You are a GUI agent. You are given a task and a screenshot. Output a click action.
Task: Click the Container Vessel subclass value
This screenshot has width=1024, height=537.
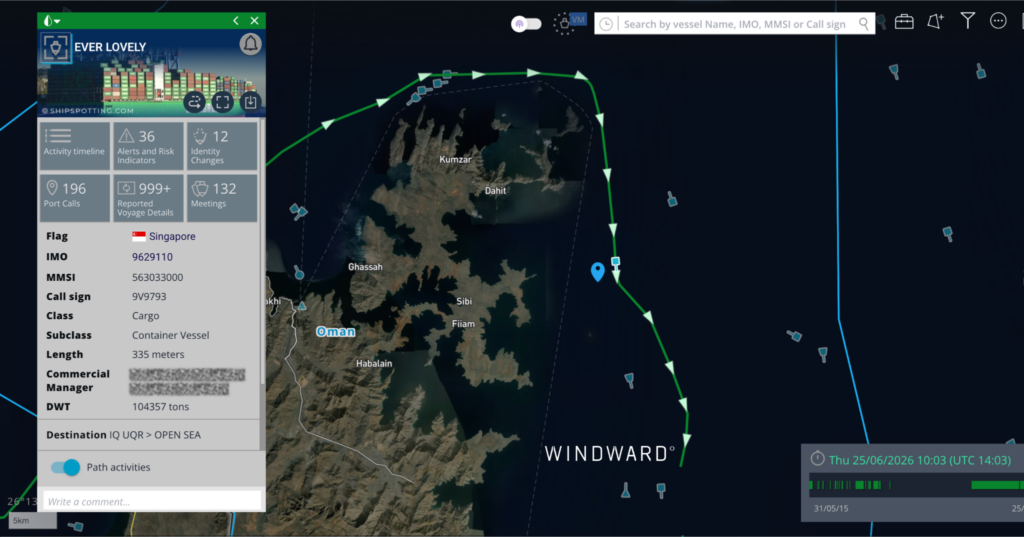click(x=170, y=335)
